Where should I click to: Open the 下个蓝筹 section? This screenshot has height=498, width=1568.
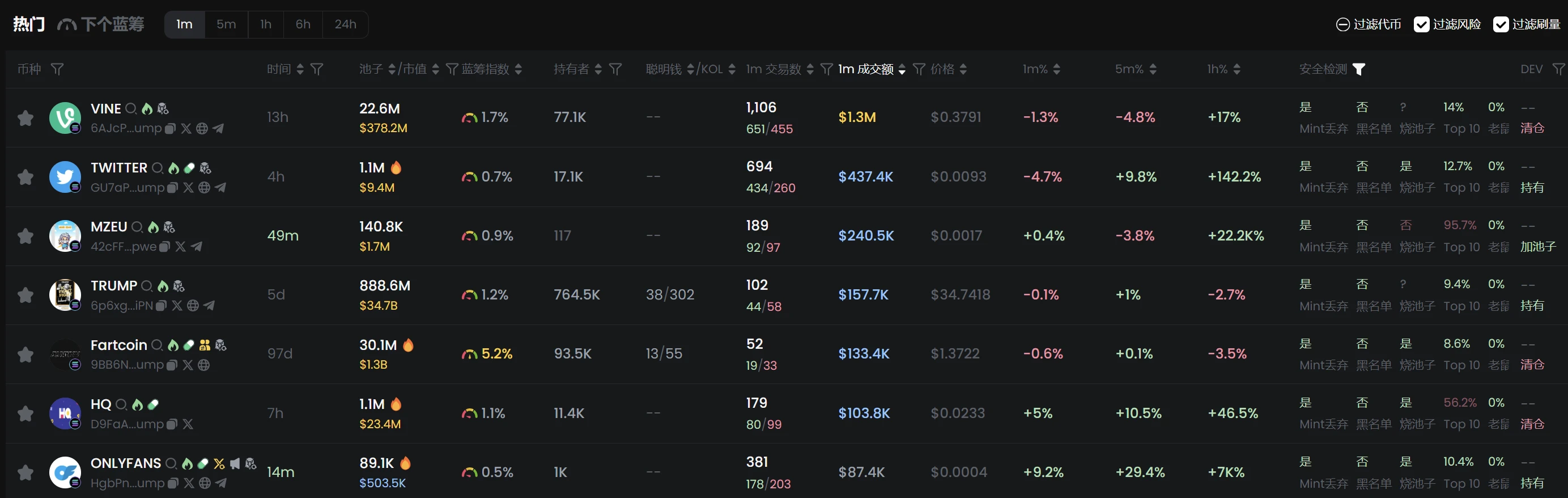101,24
